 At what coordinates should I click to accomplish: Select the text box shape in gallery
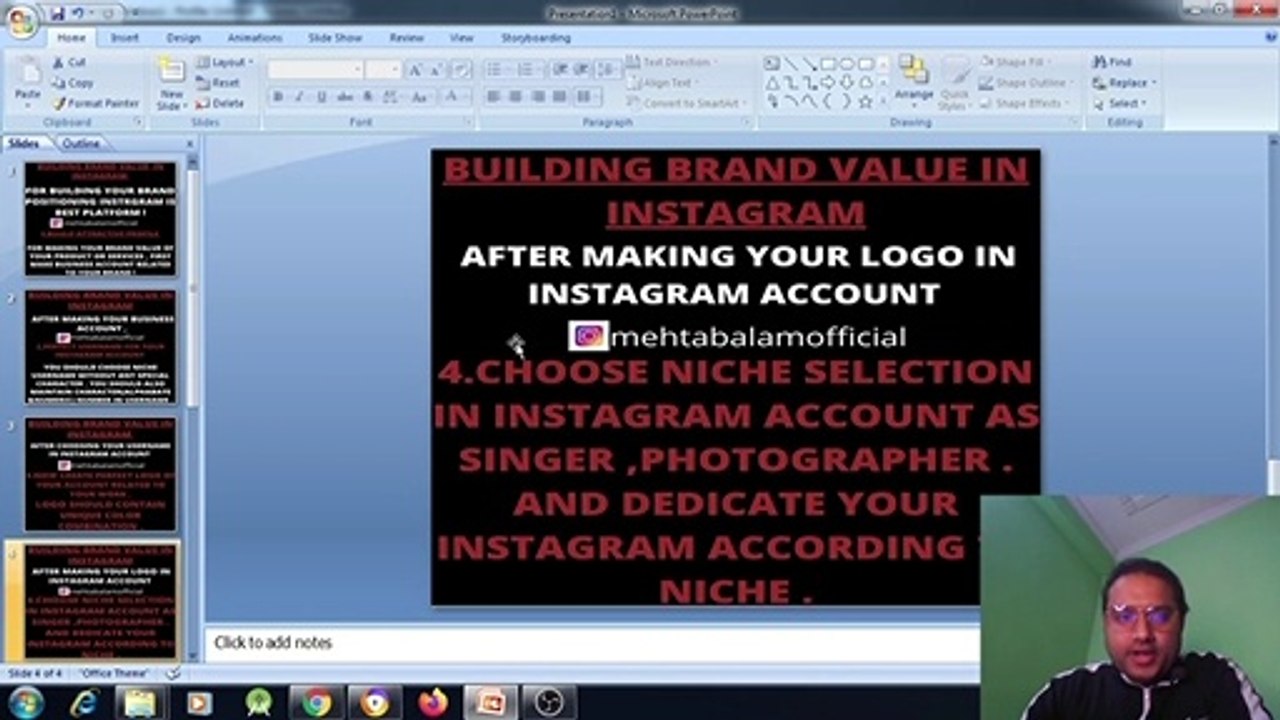coord(772,64)
